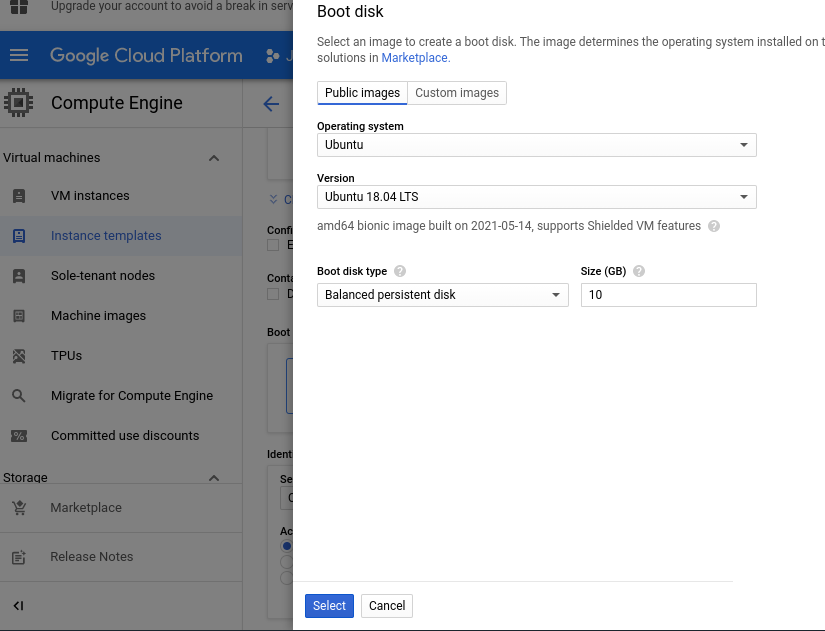Click the Release Notes icon
The image size is (825, 631).
[19, 557]
